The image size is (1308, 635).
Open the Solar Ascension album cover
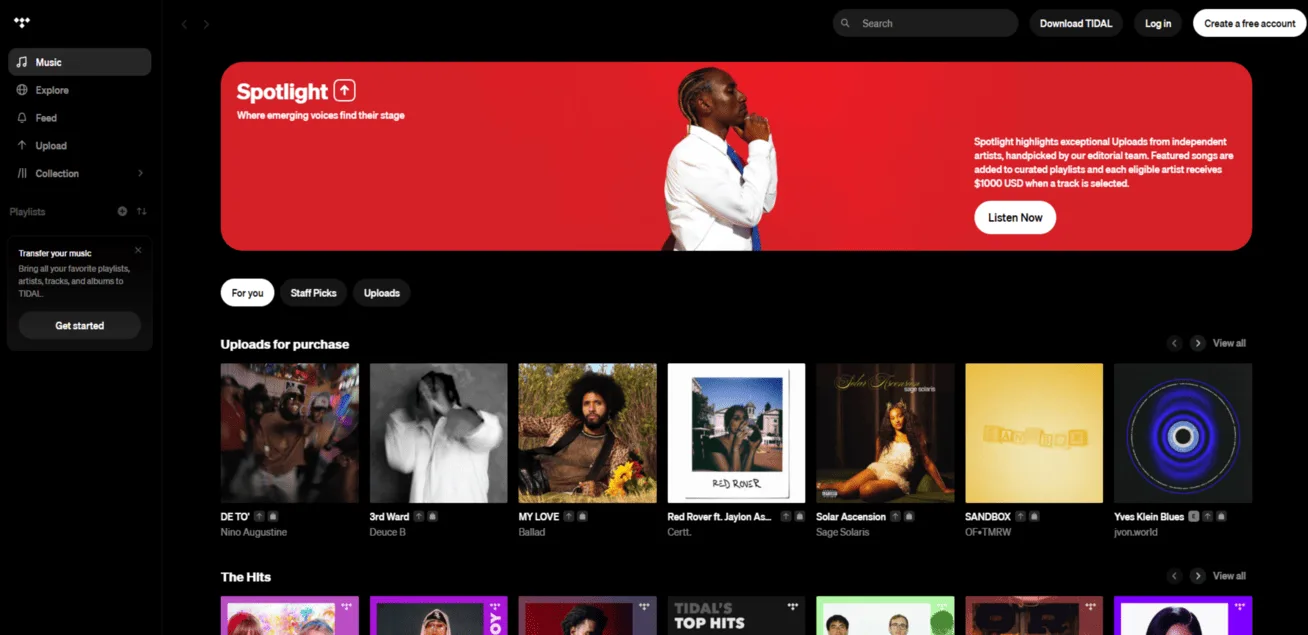(885, 433)
